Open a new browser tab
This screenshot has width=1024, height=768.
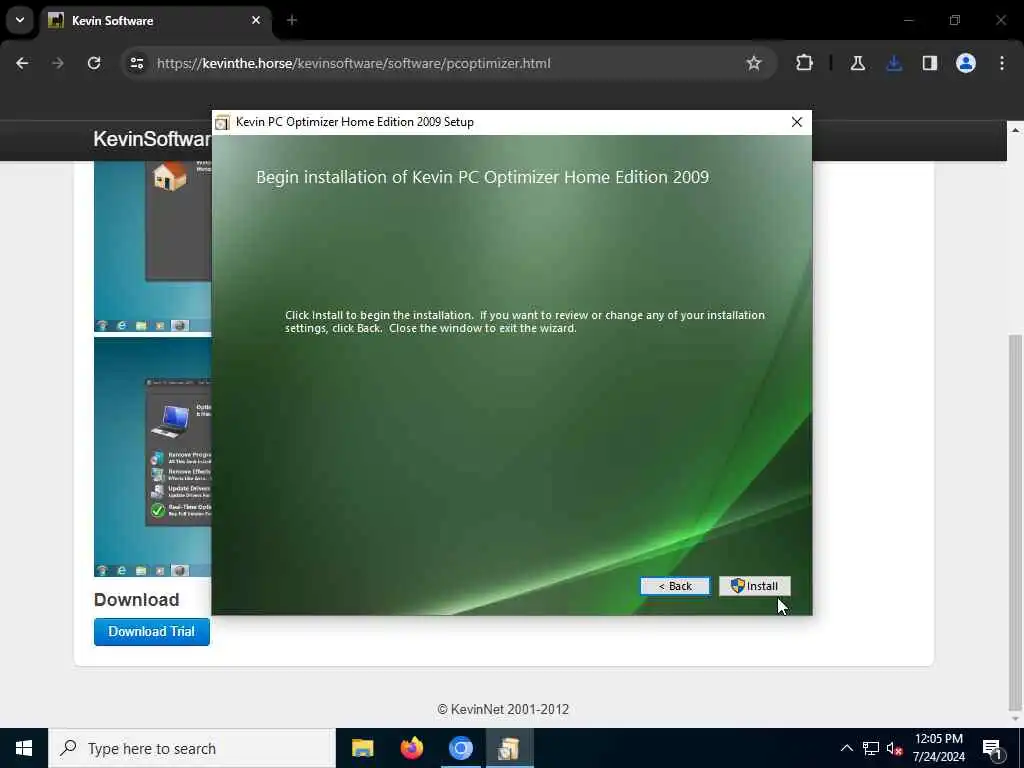pyautogui.click(x=292, y=20)
